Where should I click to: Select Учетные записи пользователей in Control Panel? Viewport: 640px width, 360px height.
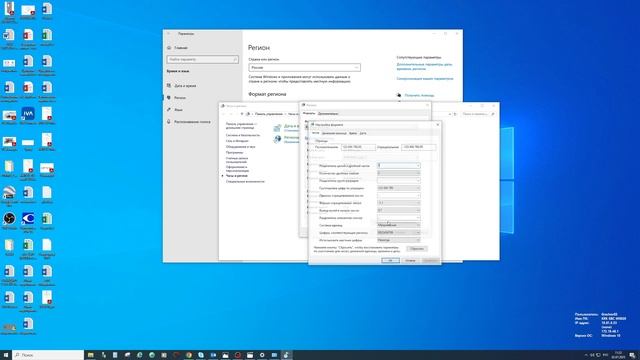point(237,160)
